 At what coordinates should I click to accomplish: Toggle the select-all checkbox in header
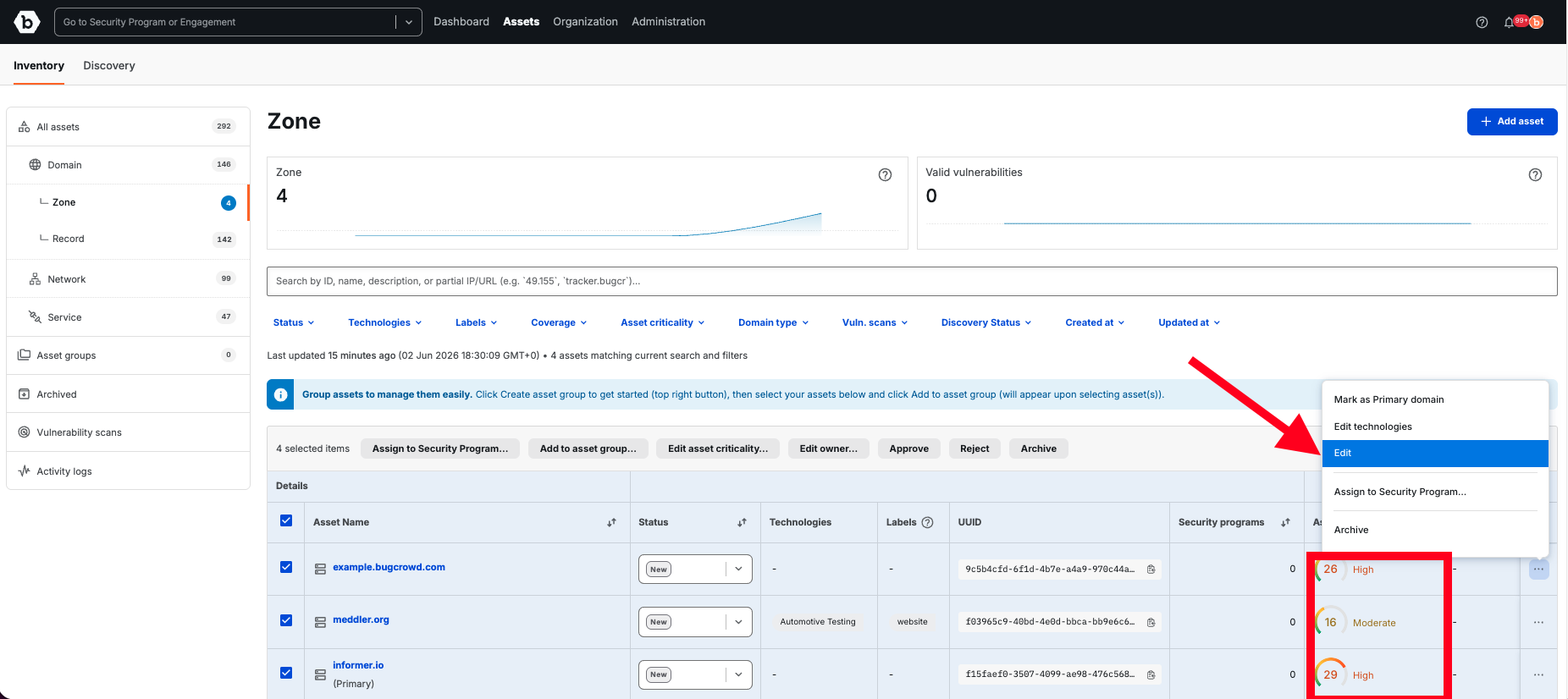pyautogui.click(x=286, y=520)
